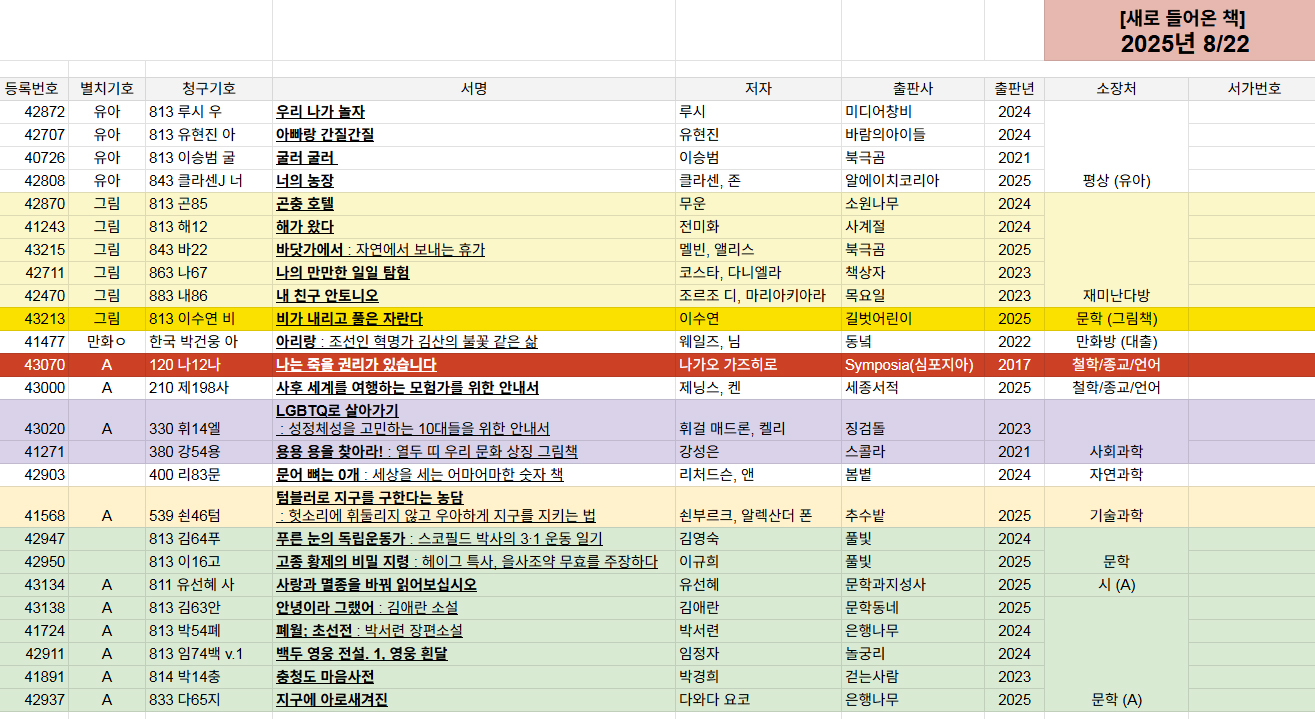Select publisher cell 미디어창비
1315x719 pixels.
(913, 112)
